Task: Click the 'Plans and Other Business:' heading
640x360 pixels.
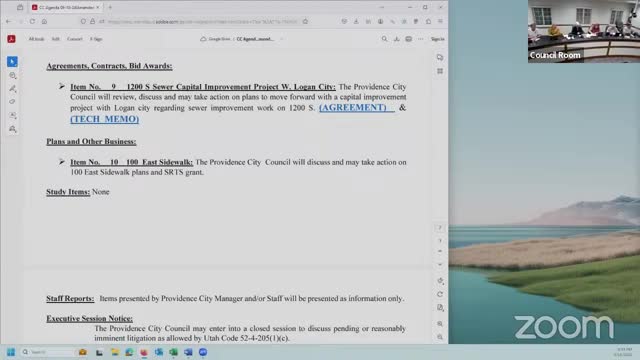Action: tap(91, 141)
